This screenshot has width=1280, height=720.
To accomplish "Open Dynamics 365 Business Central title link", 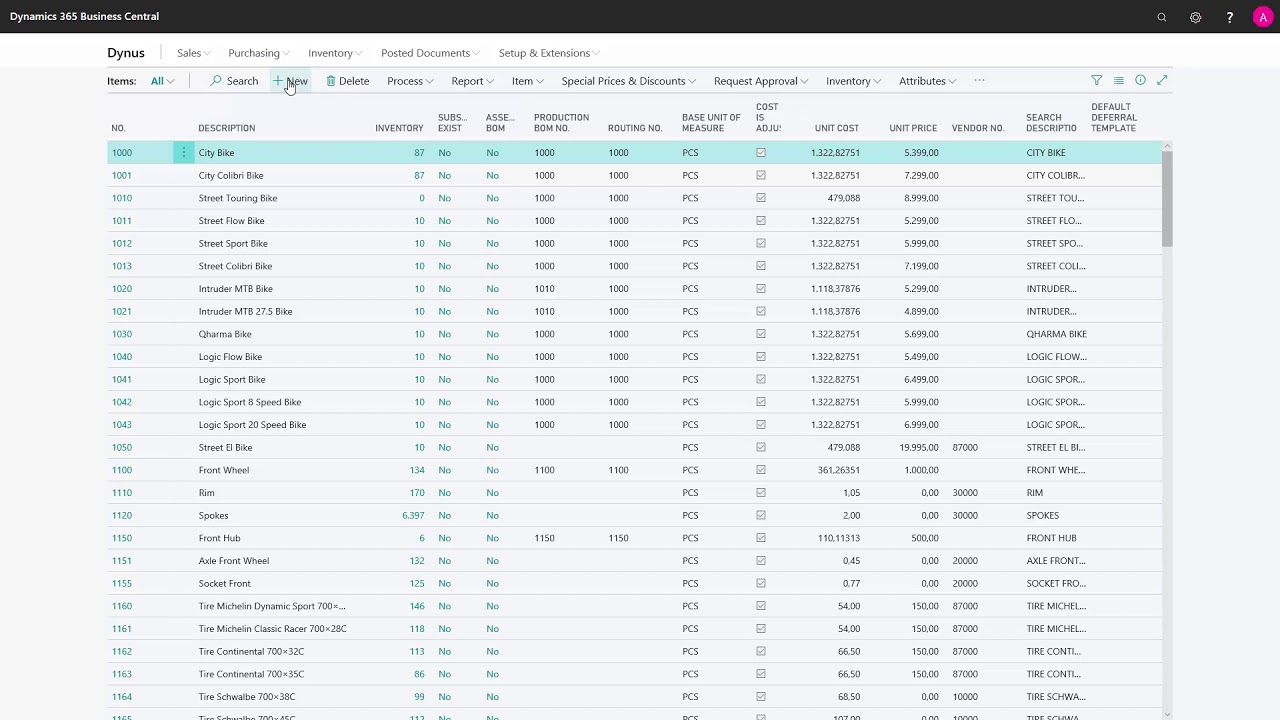I will coord(84,17).
